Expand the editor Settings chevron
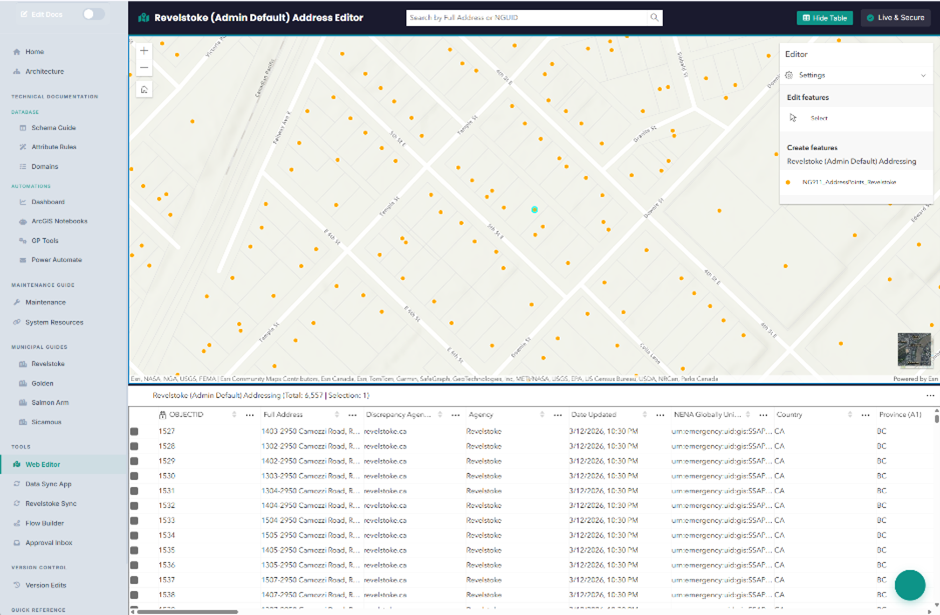 (x=923, y=75)
